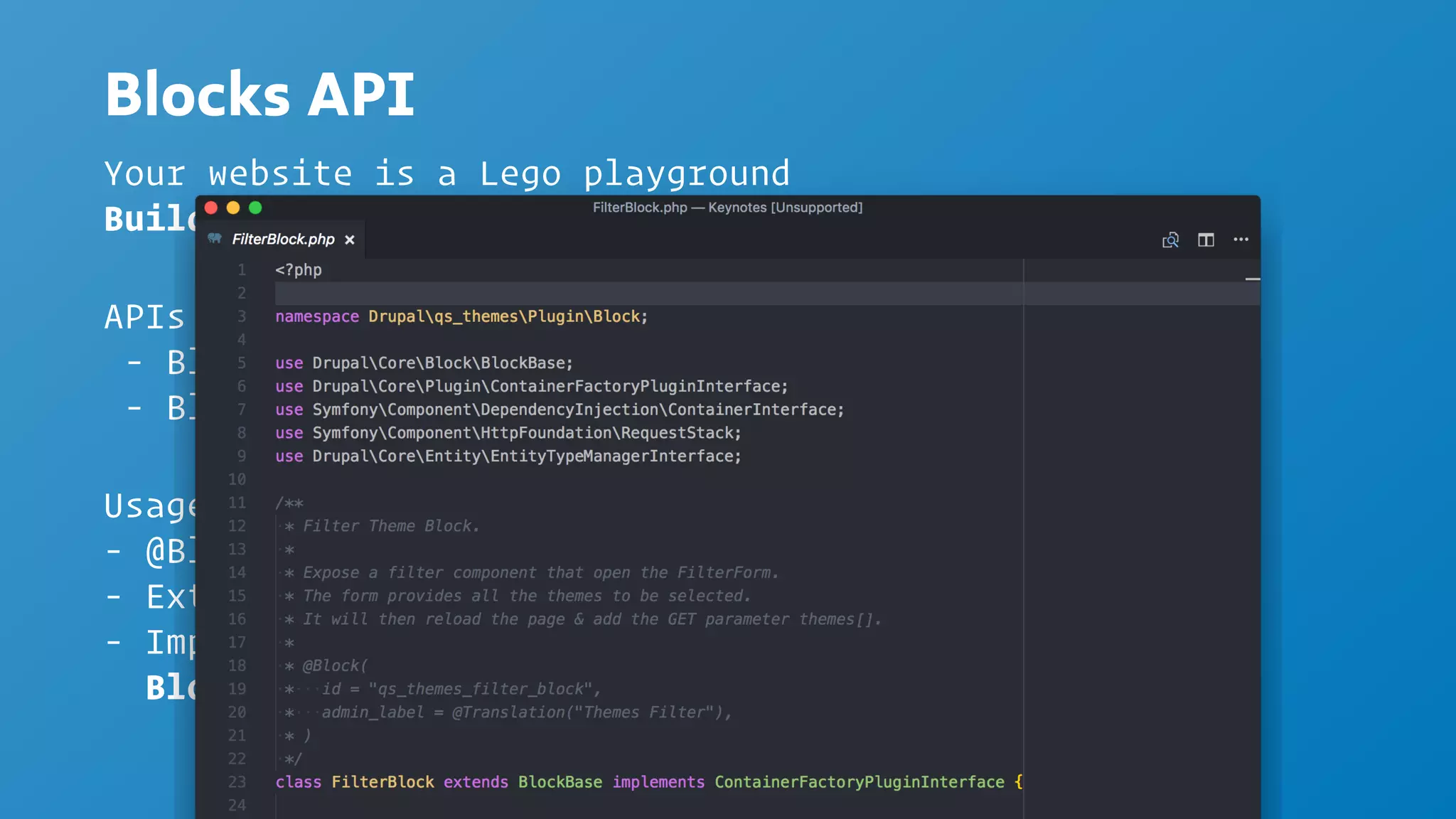Split the editor with the split icon
Viewport: 1456px width, 819px height.
point(1206,240)
